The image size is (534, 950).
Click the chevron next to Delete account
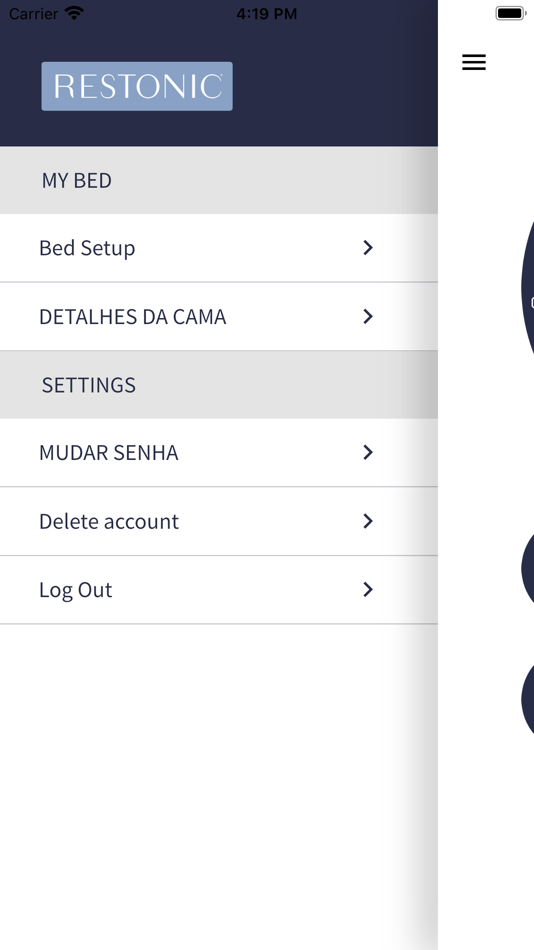[x=367, y=521]
